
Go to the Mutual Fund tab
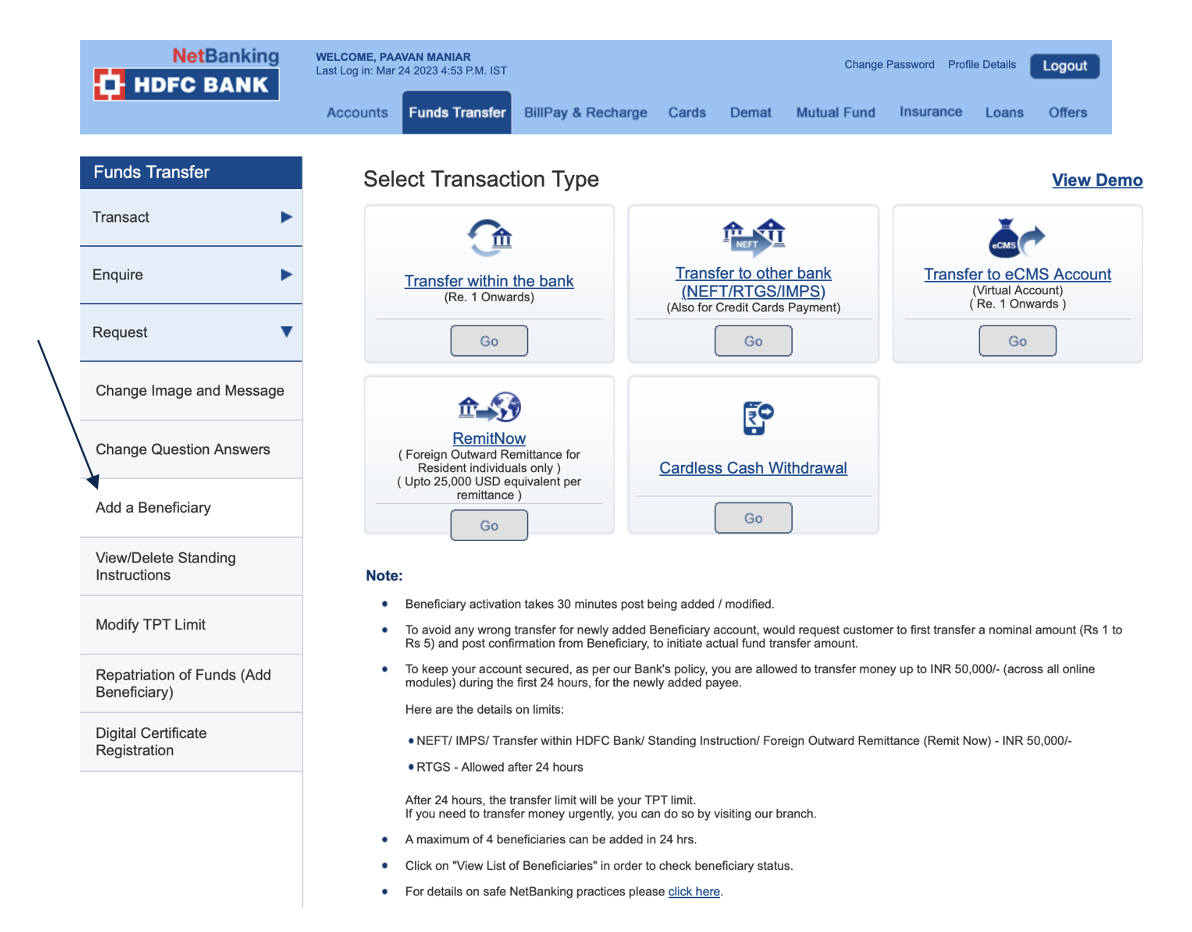[835, 113]
